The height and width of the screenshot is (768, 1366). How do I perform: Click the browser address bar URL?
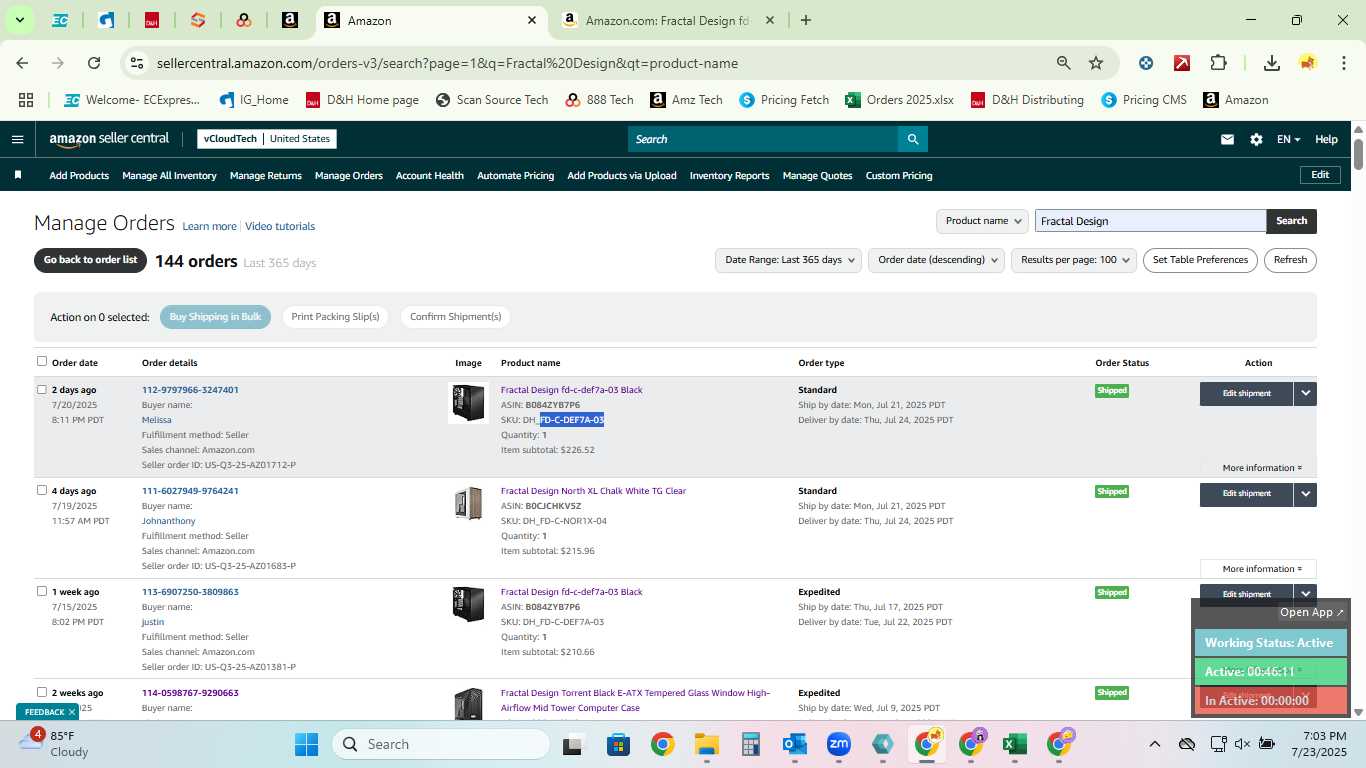pos(447,63)
